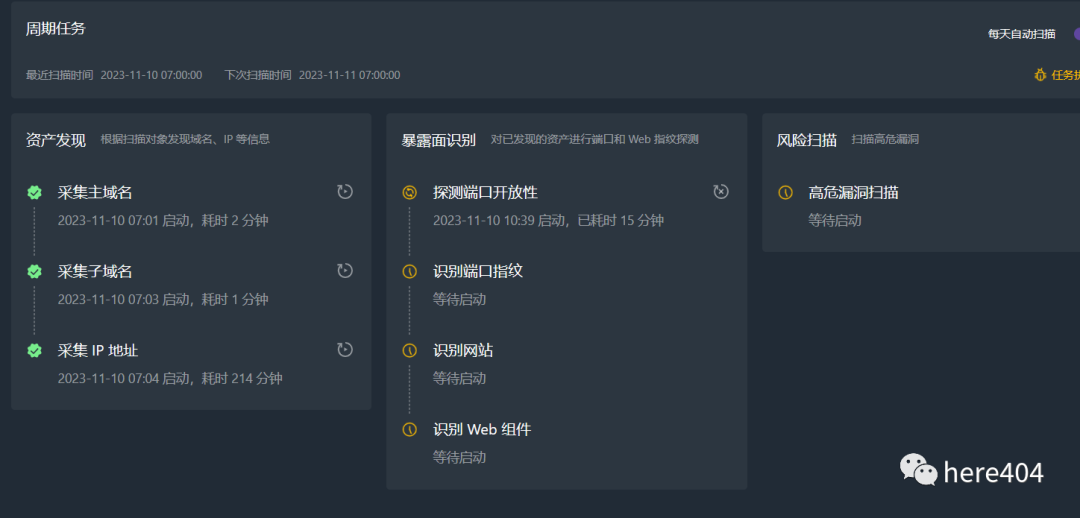This screenshot has width=1080, height=518.
Task: Rerun the 采集 IP 地址 task
Action: pyautogui.click(x=345, y=349)
